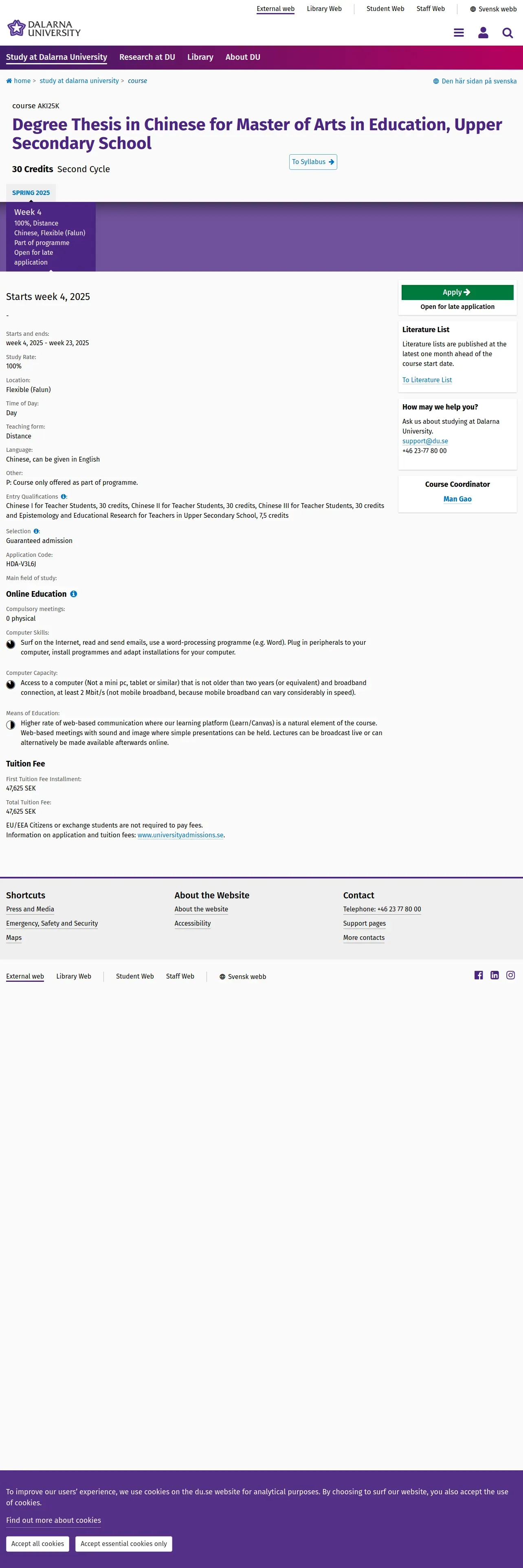This screenshot has width=523, height=1568.
Task: Click the Computer Skills level icon
Action: point(10,644)
